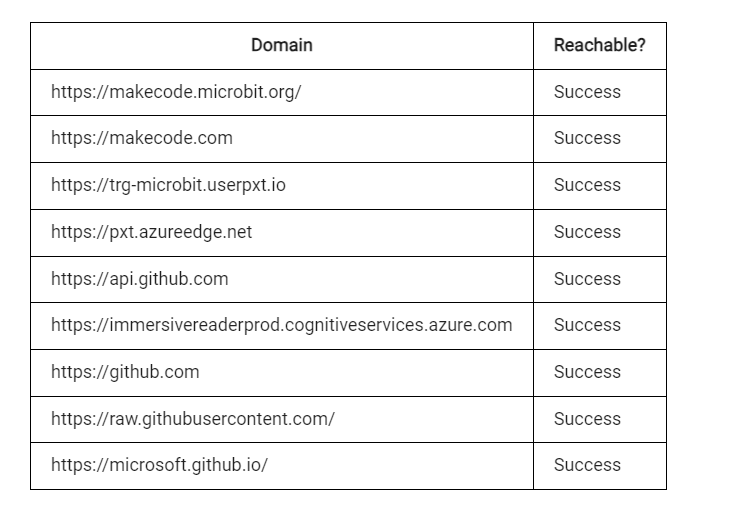Click Success status beside trg-microbit.userpxt.io
The height and width of the screenshot is (509, 742).
coord(587,184)
